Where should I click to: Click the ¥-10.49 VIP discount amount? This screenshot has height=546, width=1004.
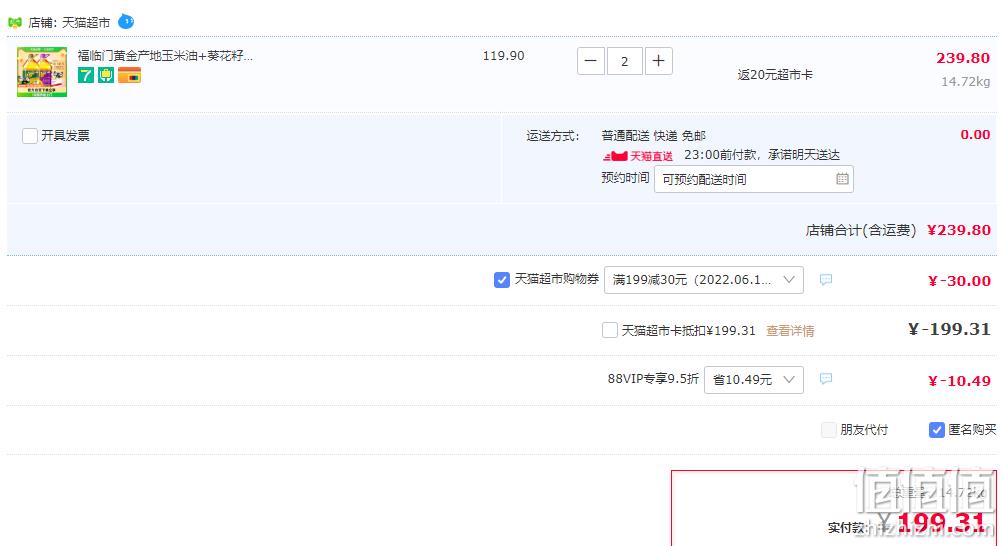pos(959,381)
